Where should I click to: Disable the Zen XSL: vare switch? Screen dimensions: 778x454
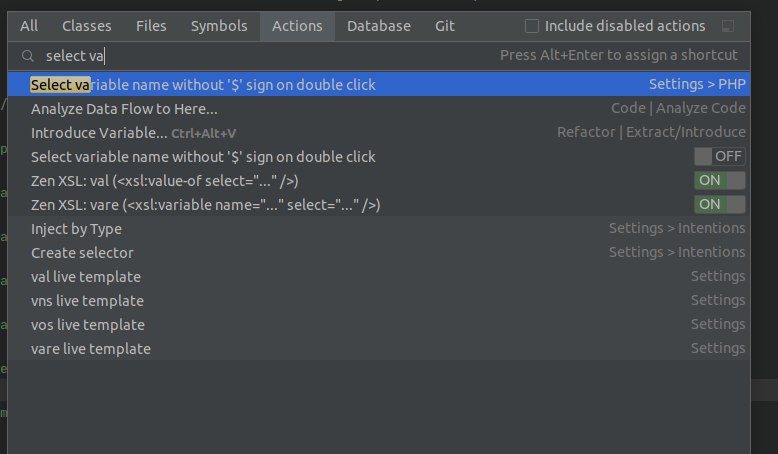[x=719, y=205]
